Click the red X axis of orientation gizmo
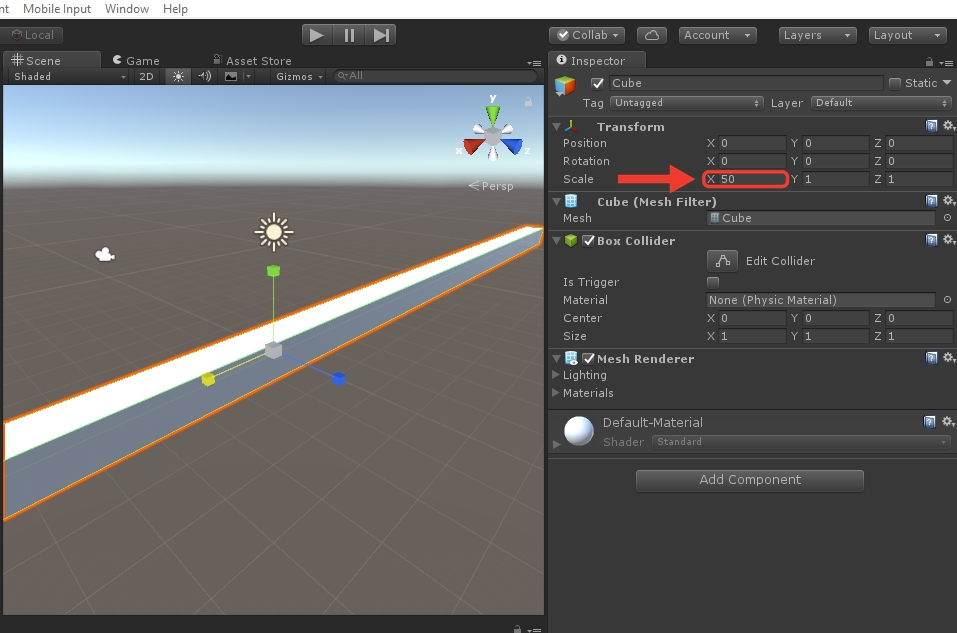 click(x=473, y=147)
